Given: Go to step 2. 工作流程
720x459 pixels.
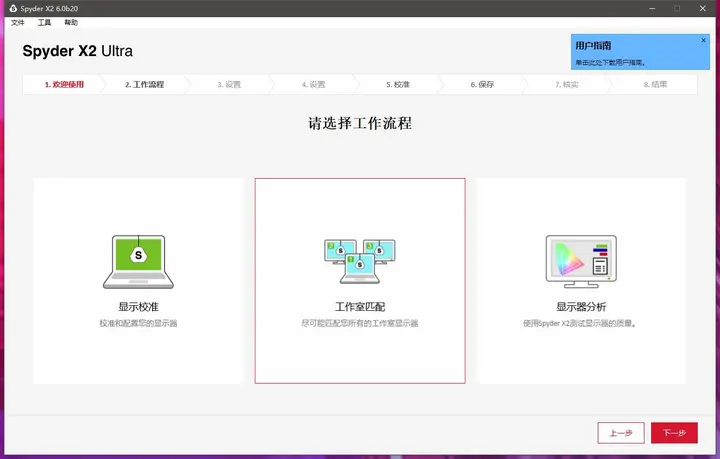Looking at the screenshot, I should tap(145, 84).
